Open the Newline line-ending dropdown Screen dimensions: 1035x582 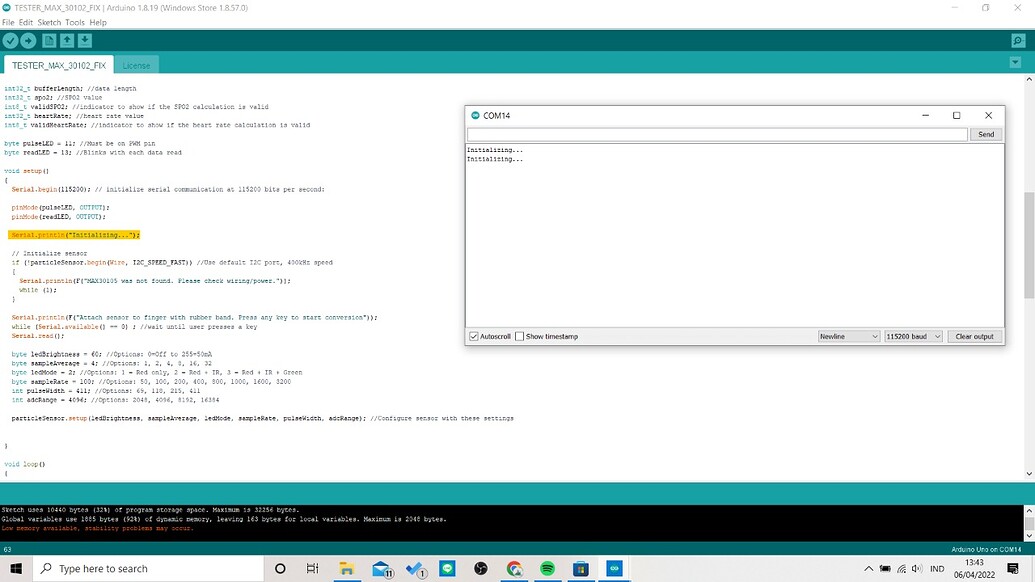point(848,336)
